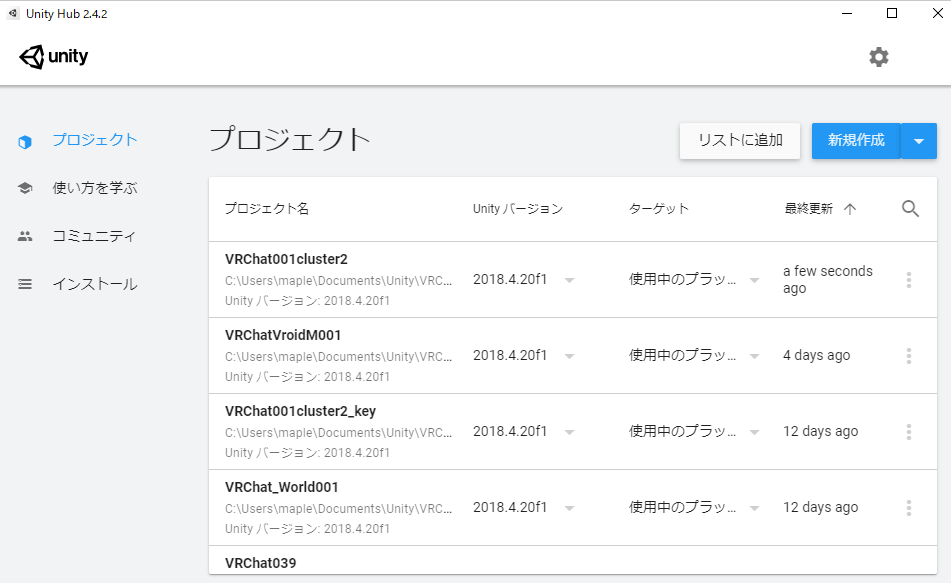This screenshot has height=583, width=951.
Task: Click 'a few seconds ago' timestamp
Action: click(827, 279)
